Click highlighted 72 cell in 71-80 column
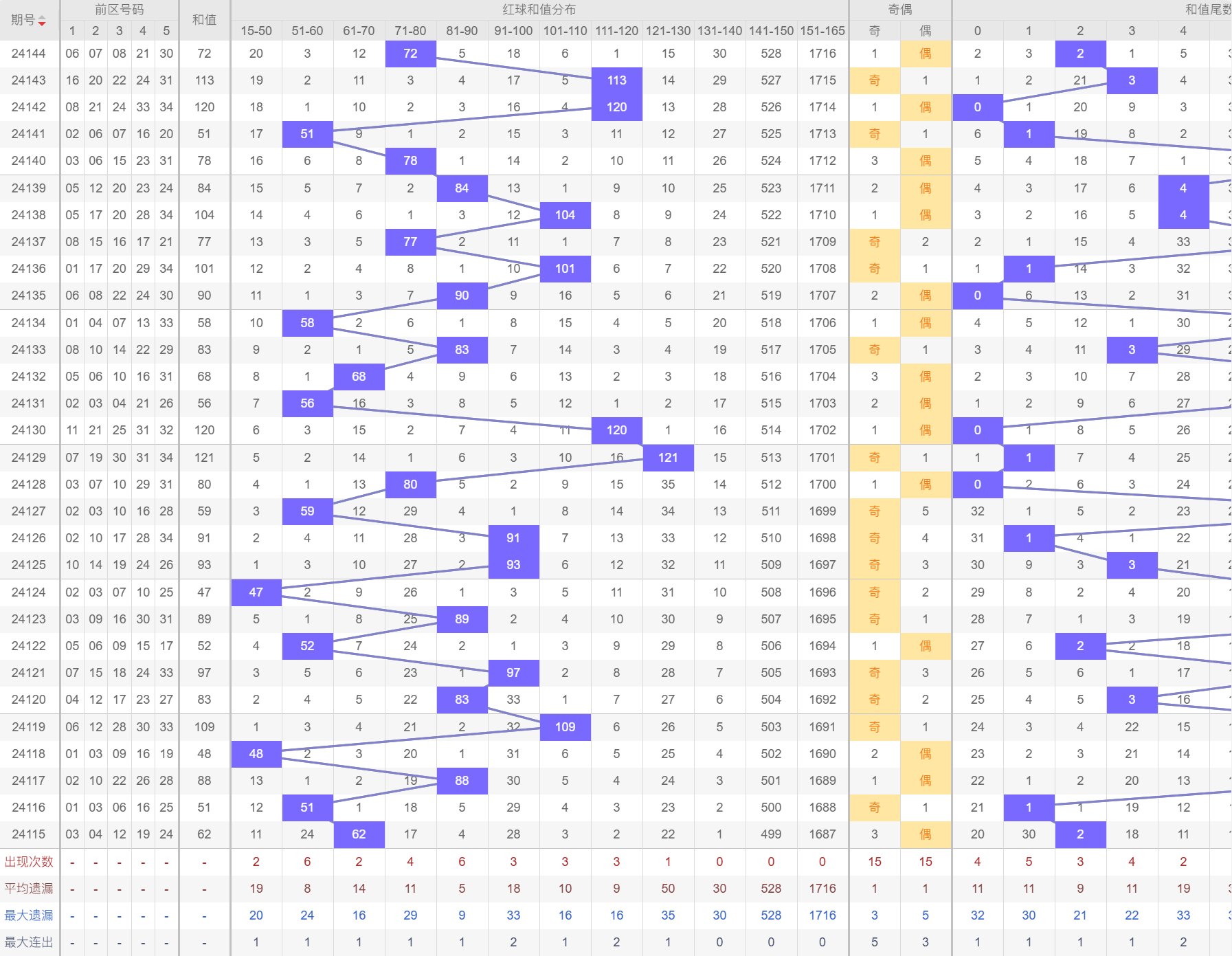 tap(410, 54)
